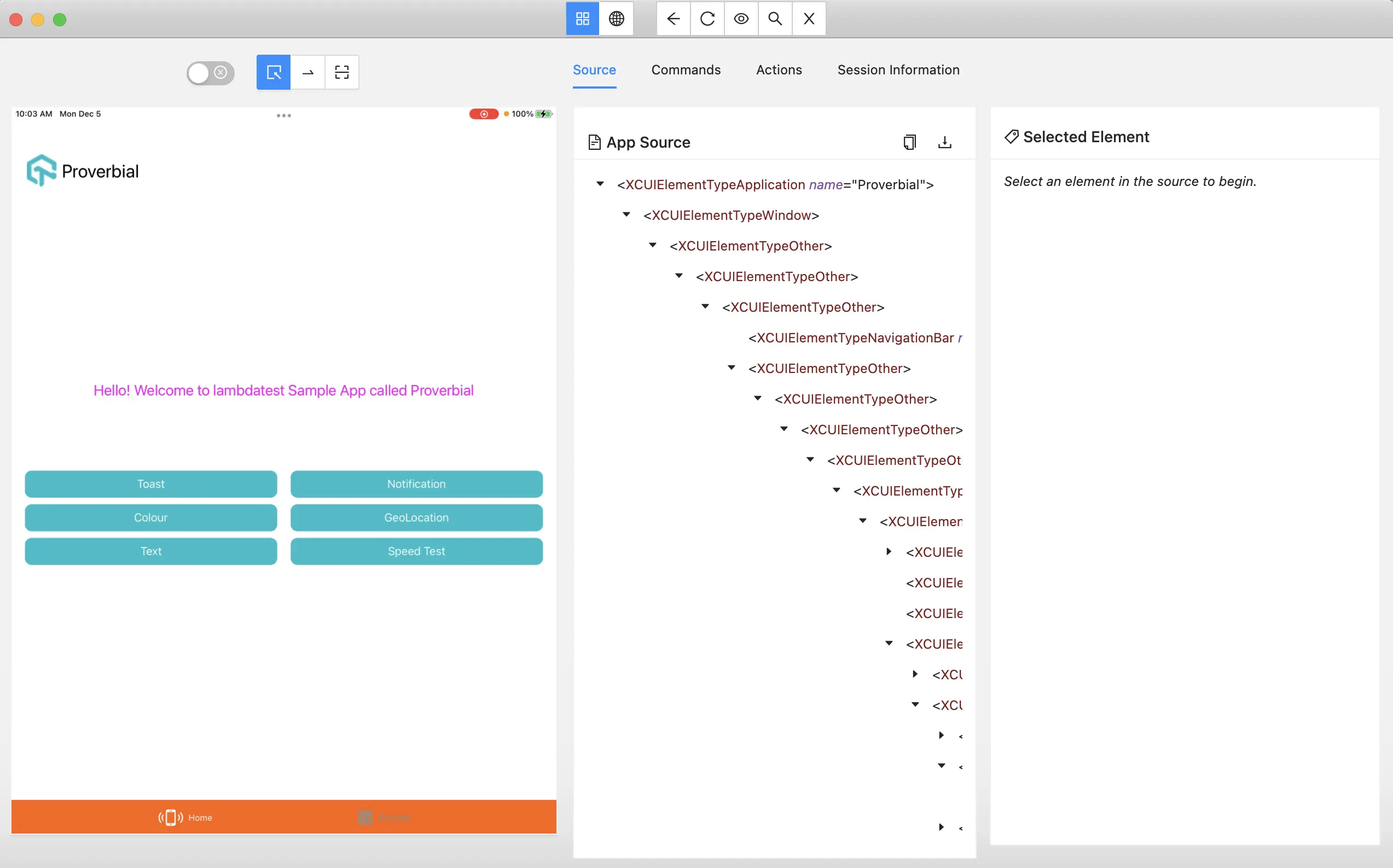Image resolution: width=1393 pixels, height=868 pixels.
Task: Click the Back arrow toolbar button
Action: [x=673, y=19]
